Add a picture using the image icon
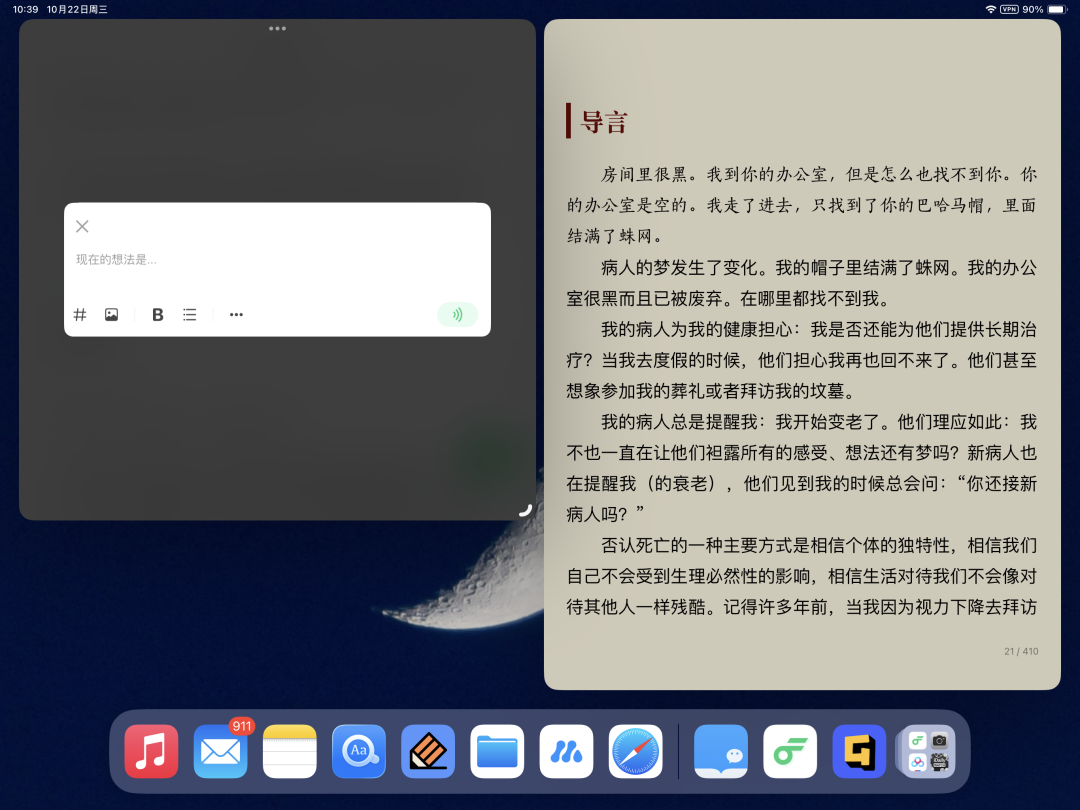The image size is (1080, 810). click(112, 315)
